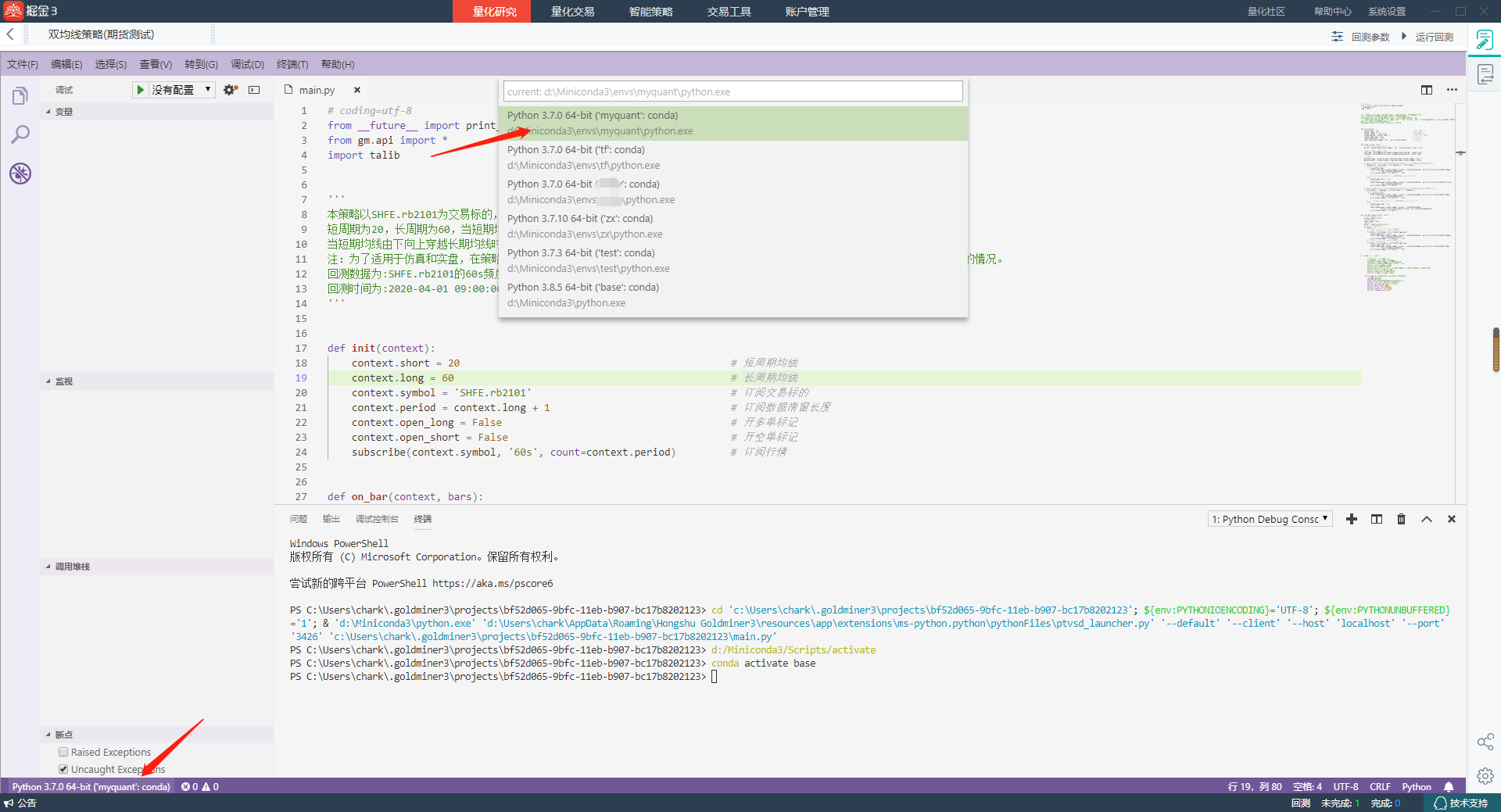
Task: Open the settings gear on right sidebar
Action: [x=1485, y=776]
